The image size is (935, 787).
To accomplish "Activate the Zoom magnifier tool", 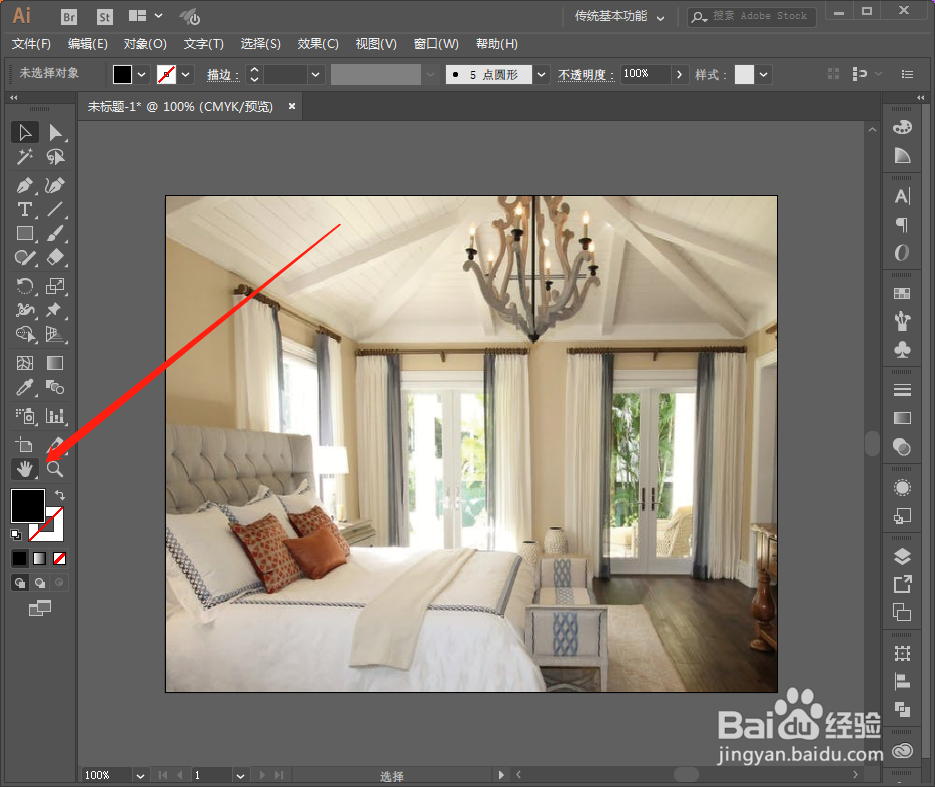I will coord(55,469).
